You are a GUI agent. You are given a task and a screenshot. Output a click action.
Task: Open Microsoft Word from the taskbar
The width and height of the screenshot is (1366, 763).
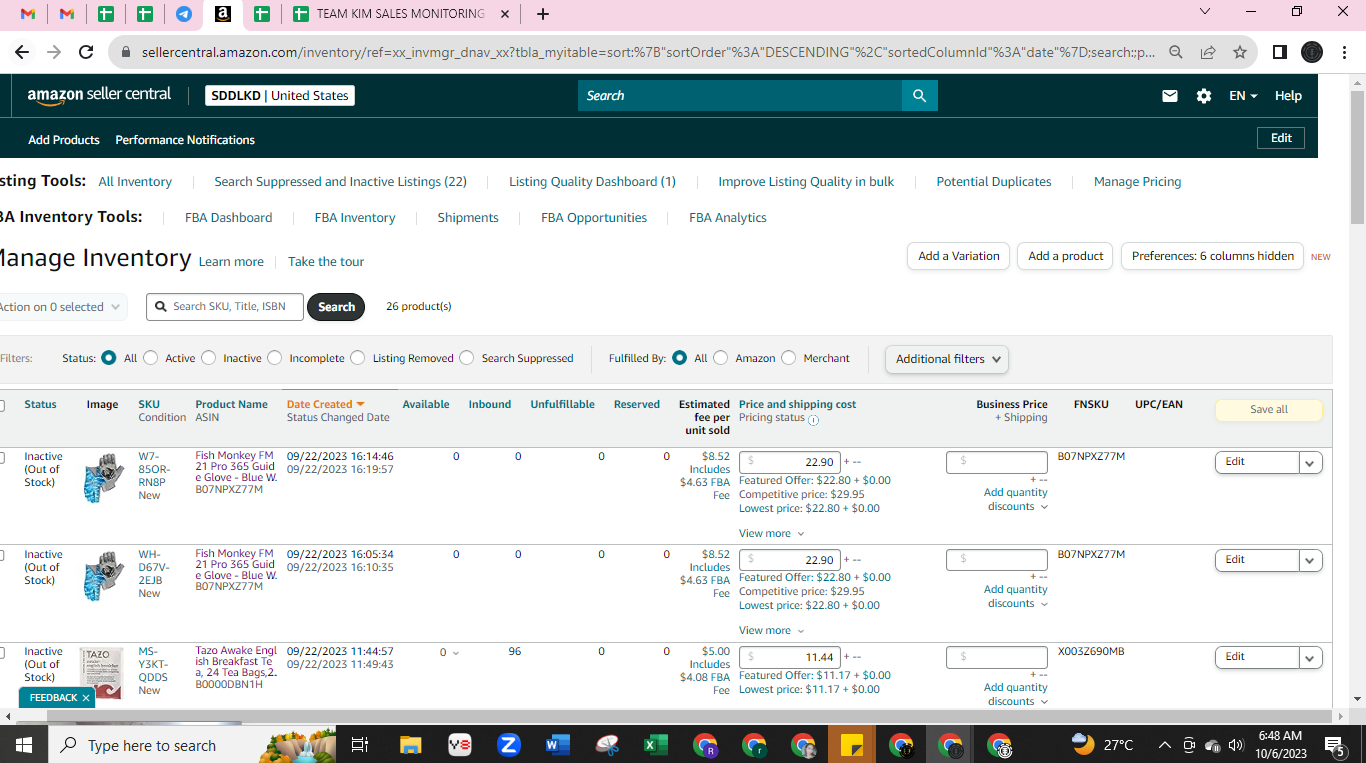coord(558,745)
